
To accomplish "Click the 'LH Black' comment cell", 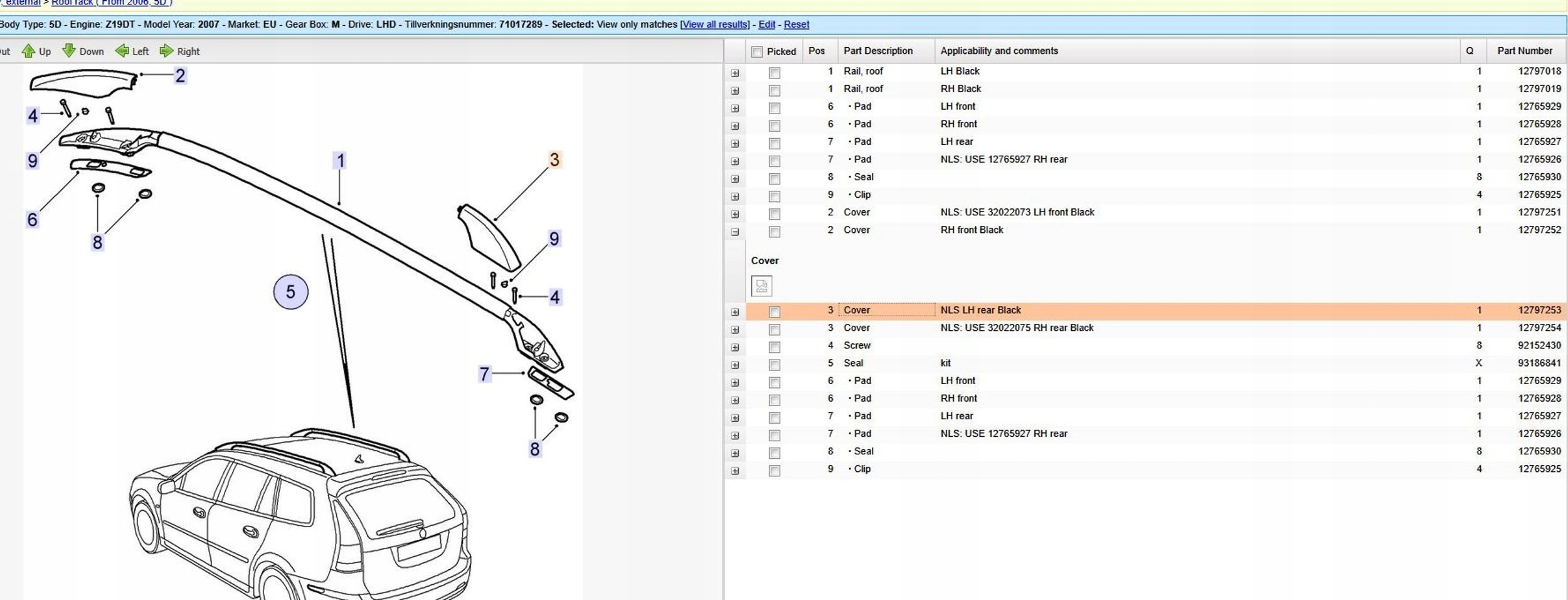I will pyautogui.click(x=960, y=72).
